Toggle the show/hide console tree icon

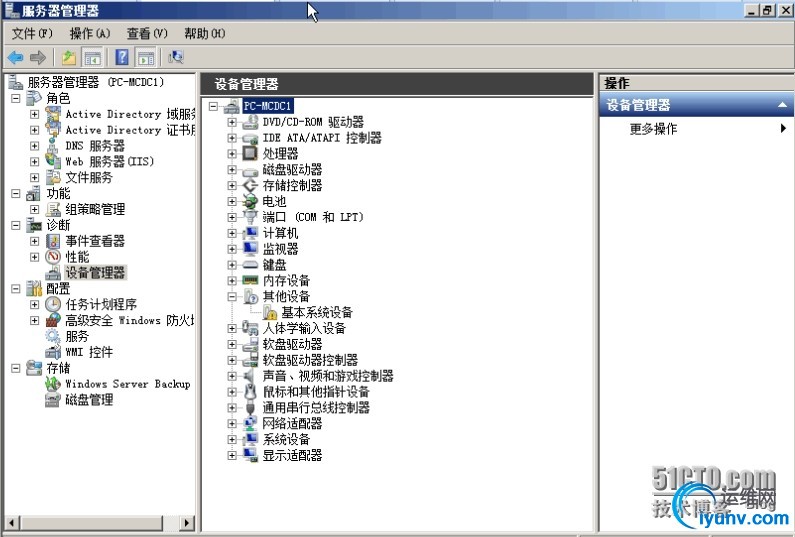92,58
